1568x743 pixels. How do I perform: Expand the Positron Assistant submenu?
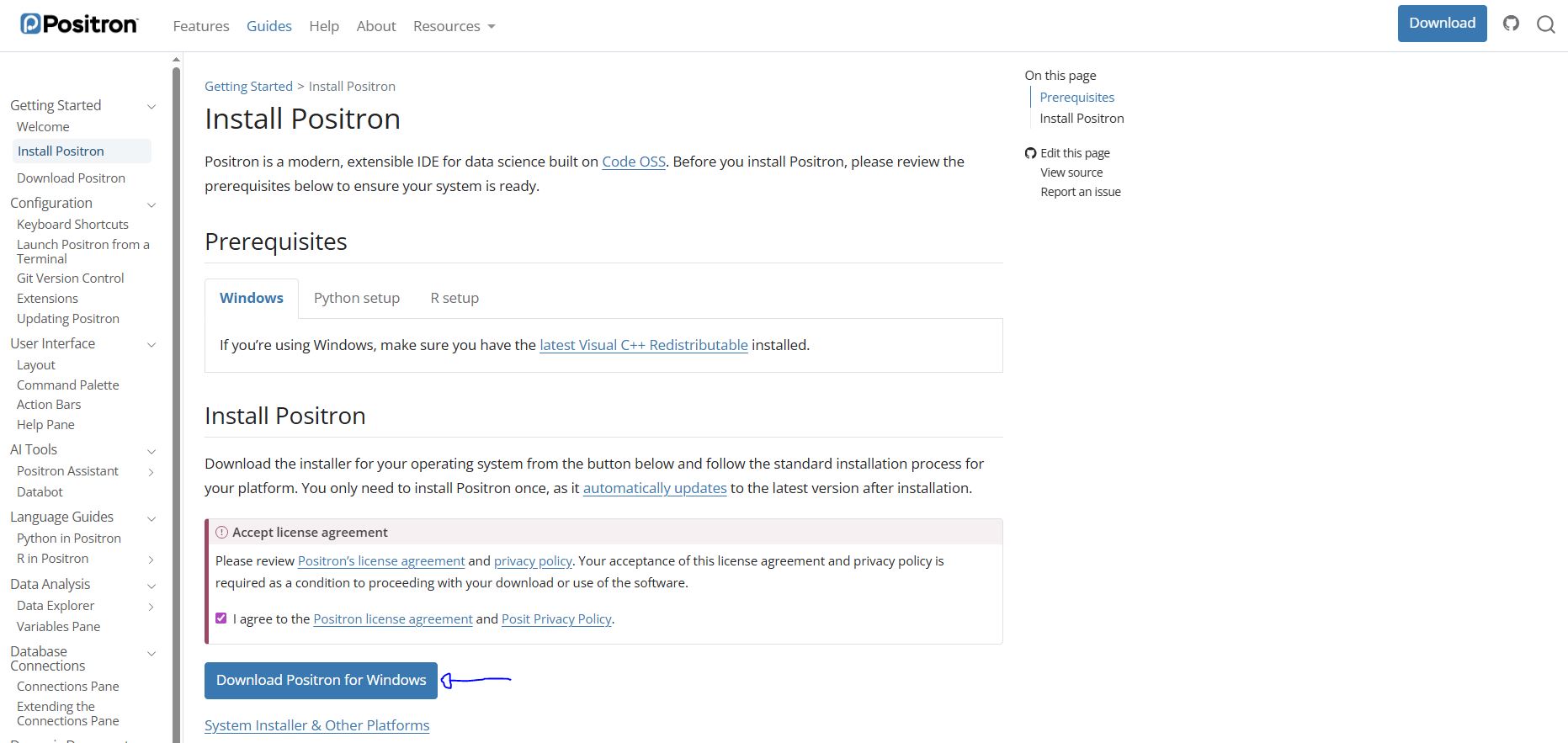(x=151, y=472)
